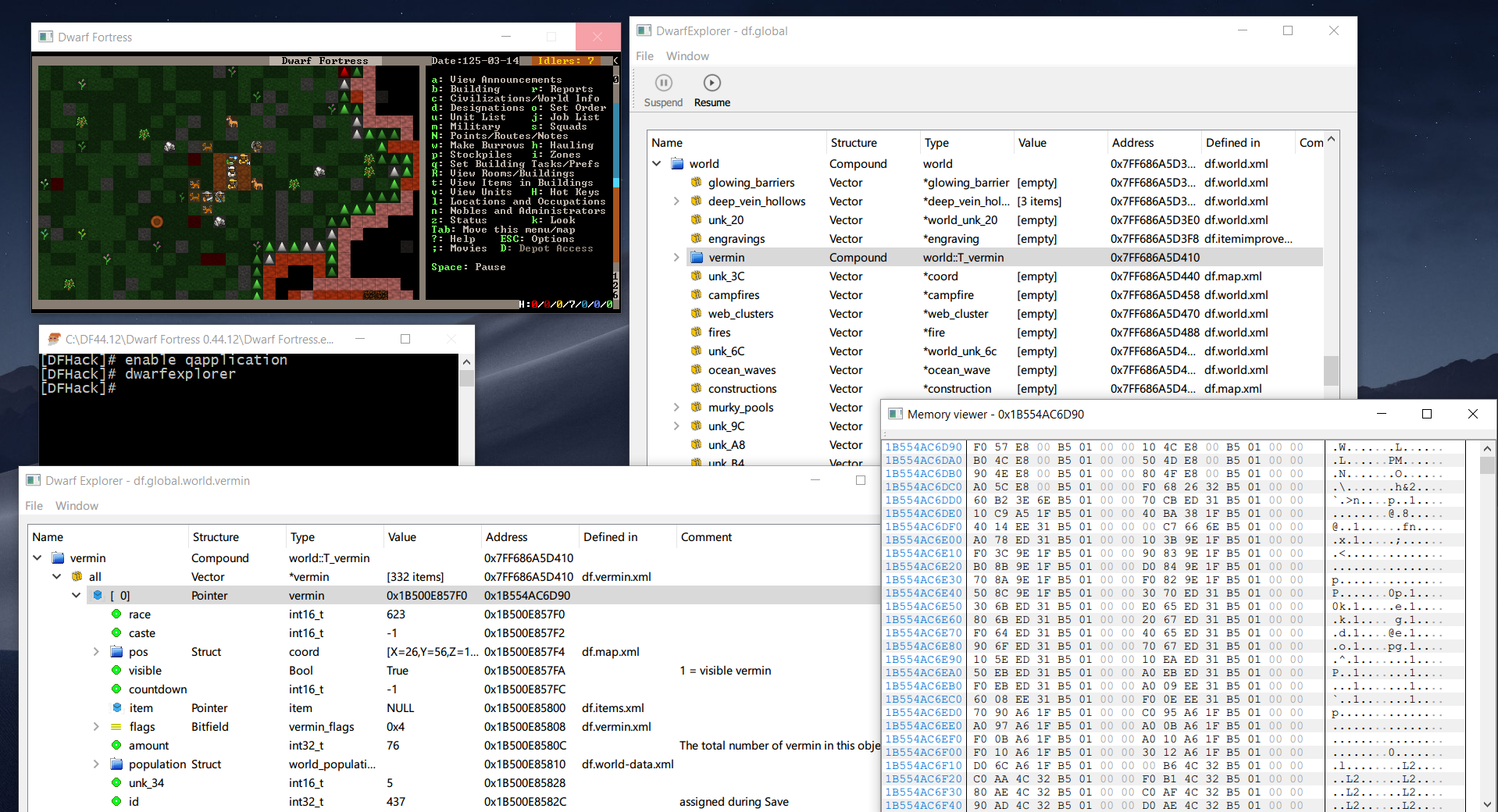This screenshot has height=812, width=1498.
Task: Click the unk_A8 vector icon
Action: point(696,445)
